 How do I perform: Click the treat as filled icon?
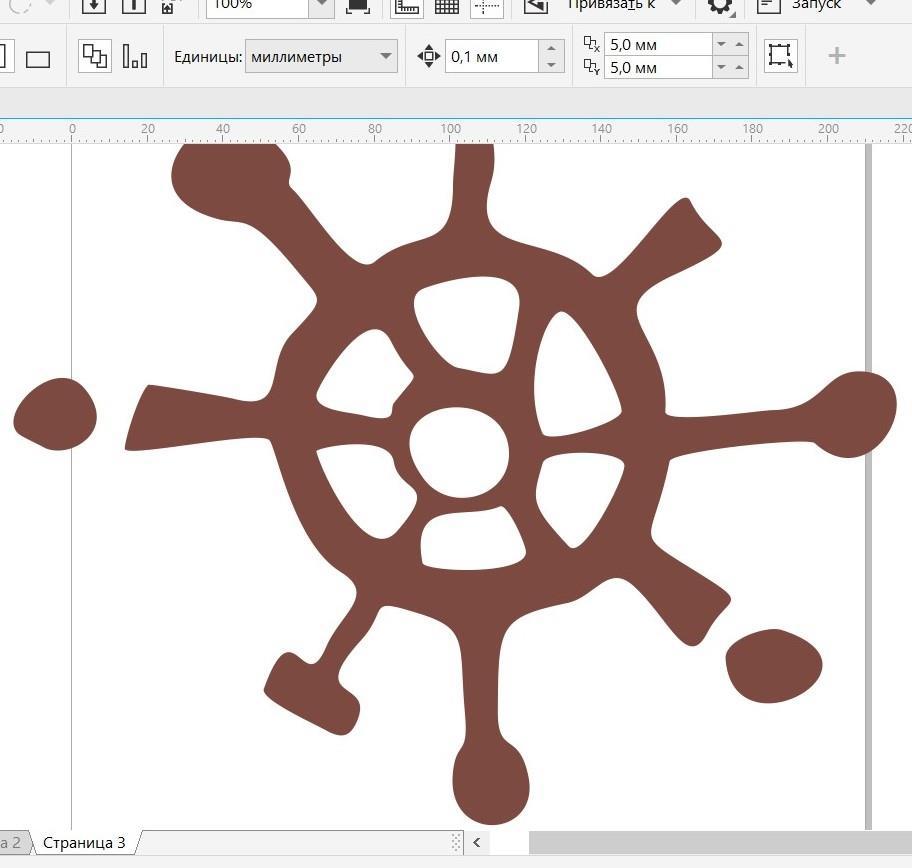coord(781,56)
